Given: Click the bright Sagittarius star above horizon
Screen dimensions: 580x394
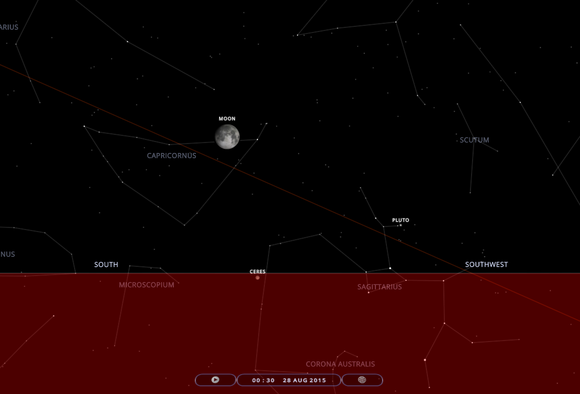Looking at the screenshot, I should click(390, 268).
